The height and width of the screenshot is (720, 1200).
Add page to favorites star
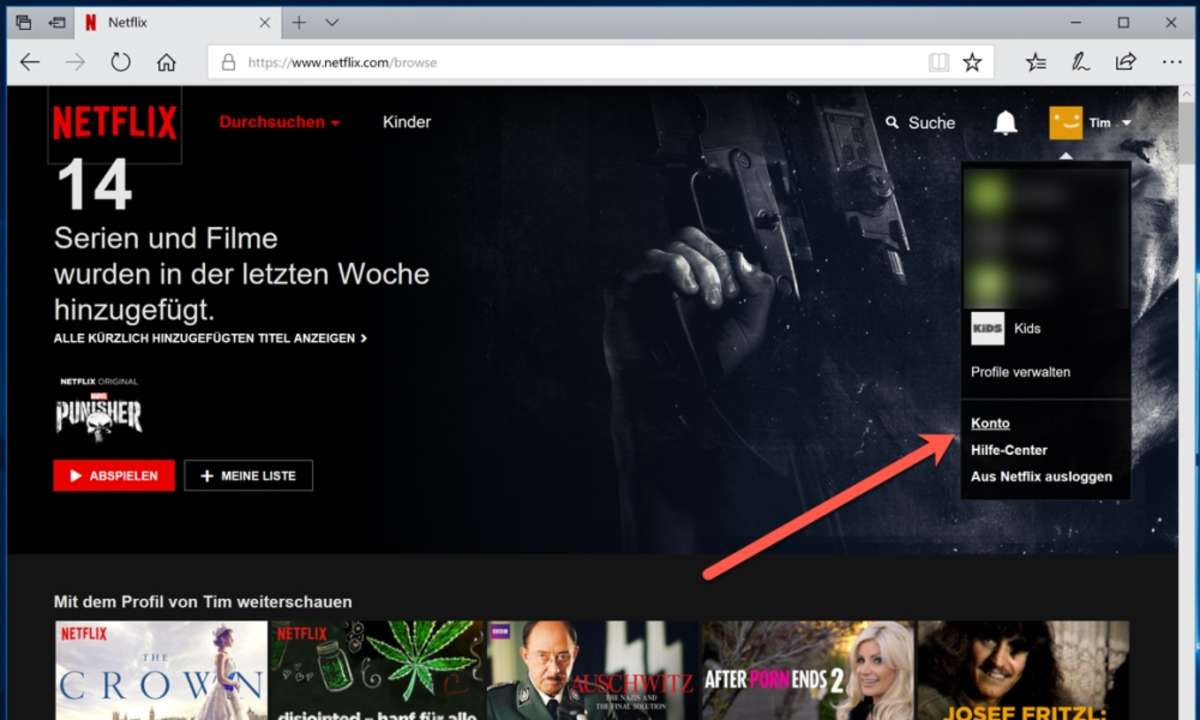tap(972, 62)
